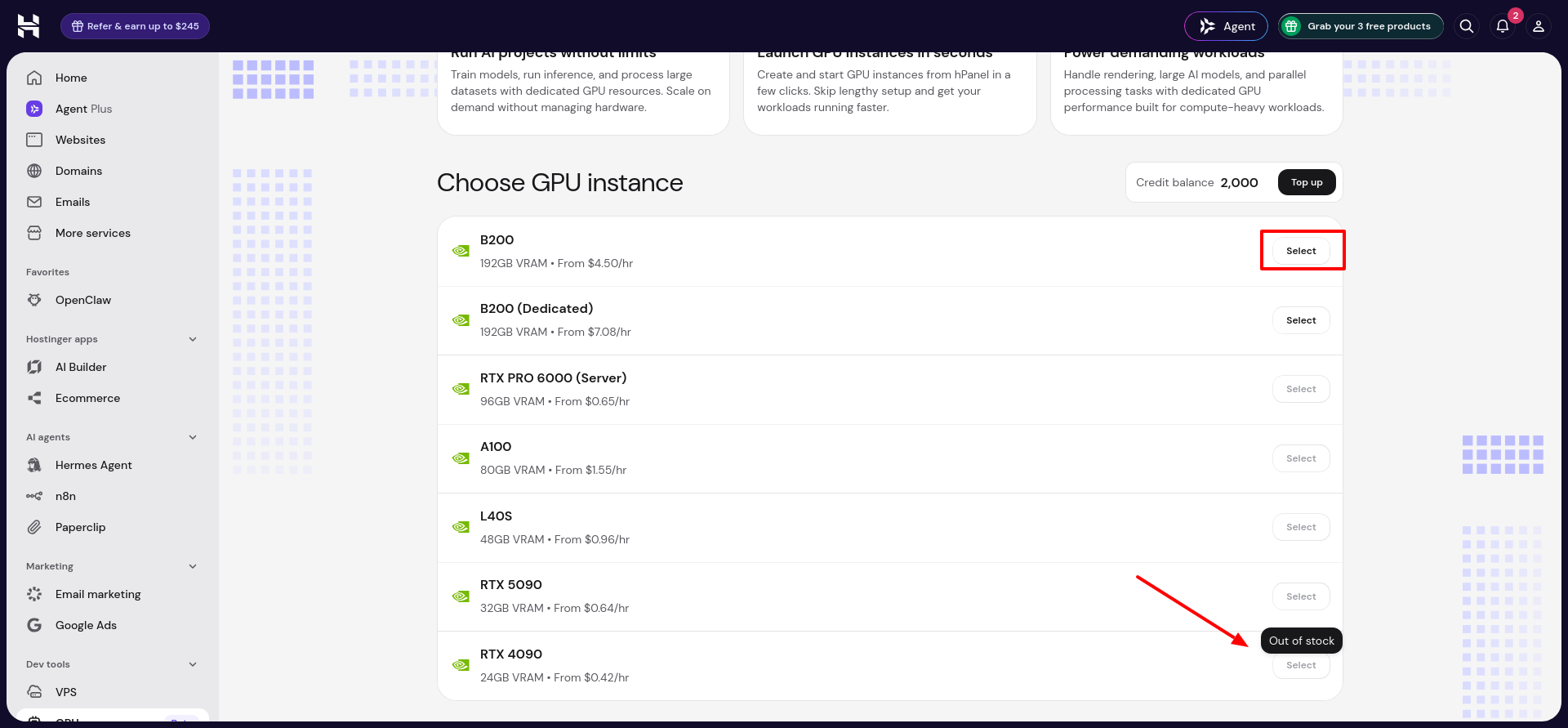Collapse the Dev tools section

[193, 664]
